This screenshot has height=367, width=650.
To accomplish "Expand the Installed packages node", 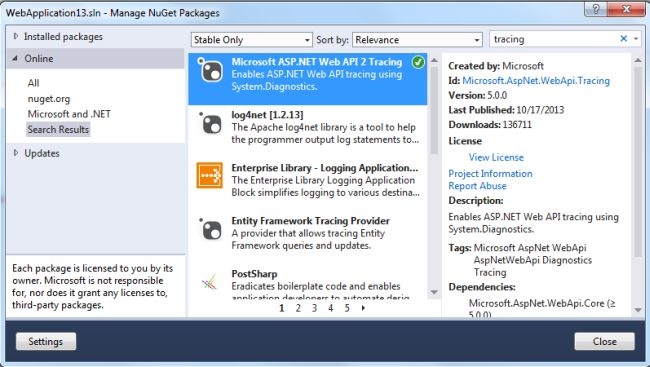I will coord(16,36).
